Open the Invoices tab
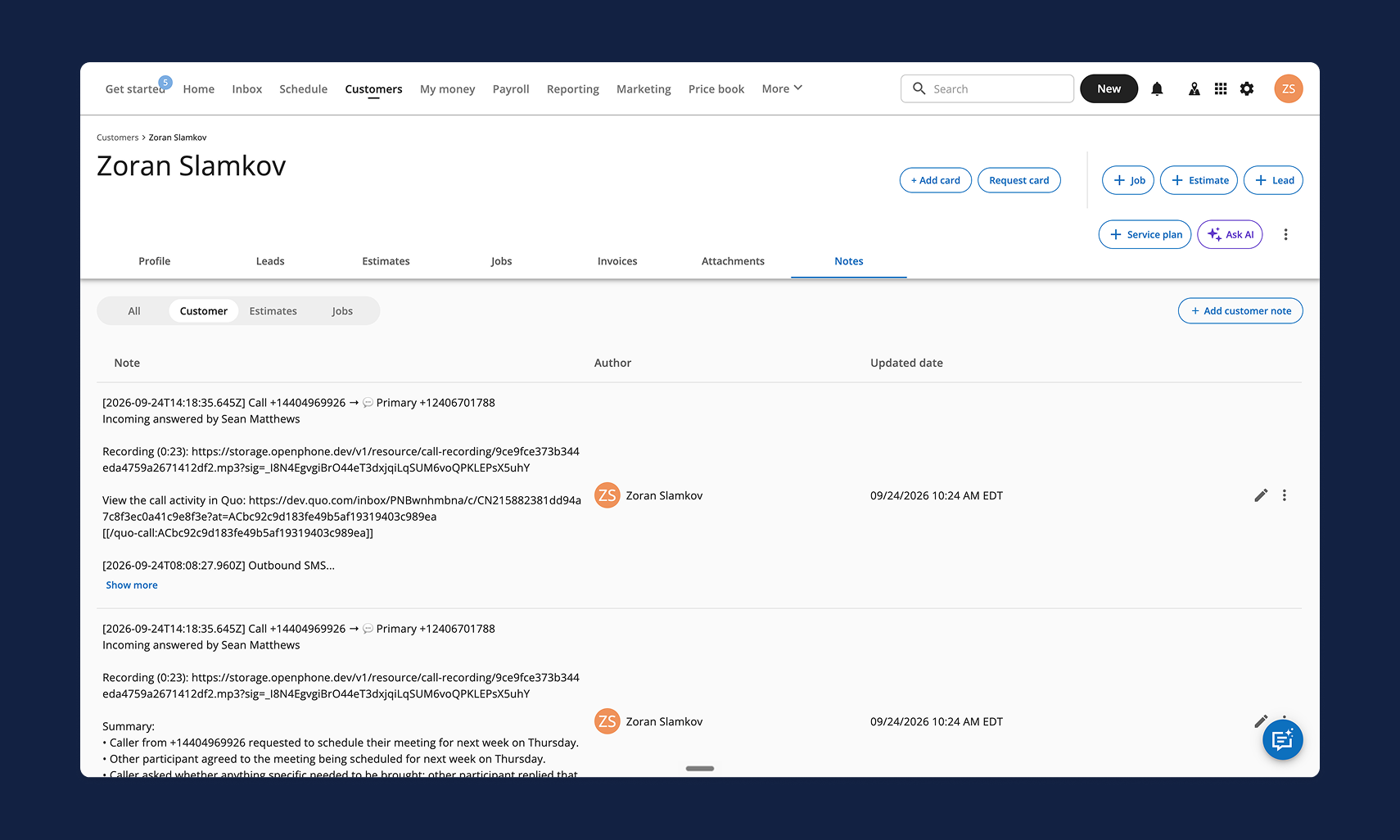The height and width of the screenshot is (840, 1400). pyautogui.click(x=617, y=261)
